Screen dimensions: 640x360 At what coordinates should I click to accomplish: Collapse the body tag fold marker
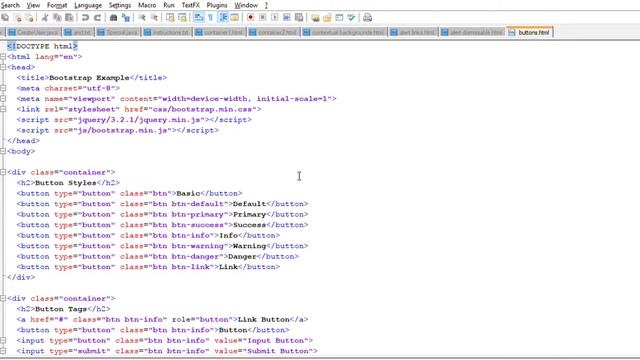click(x=3, y=151)
